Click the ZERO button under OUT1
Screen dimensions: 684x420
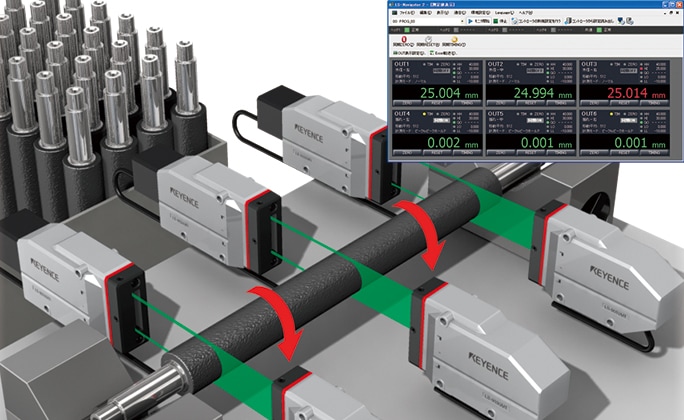(x=407, y=103)
